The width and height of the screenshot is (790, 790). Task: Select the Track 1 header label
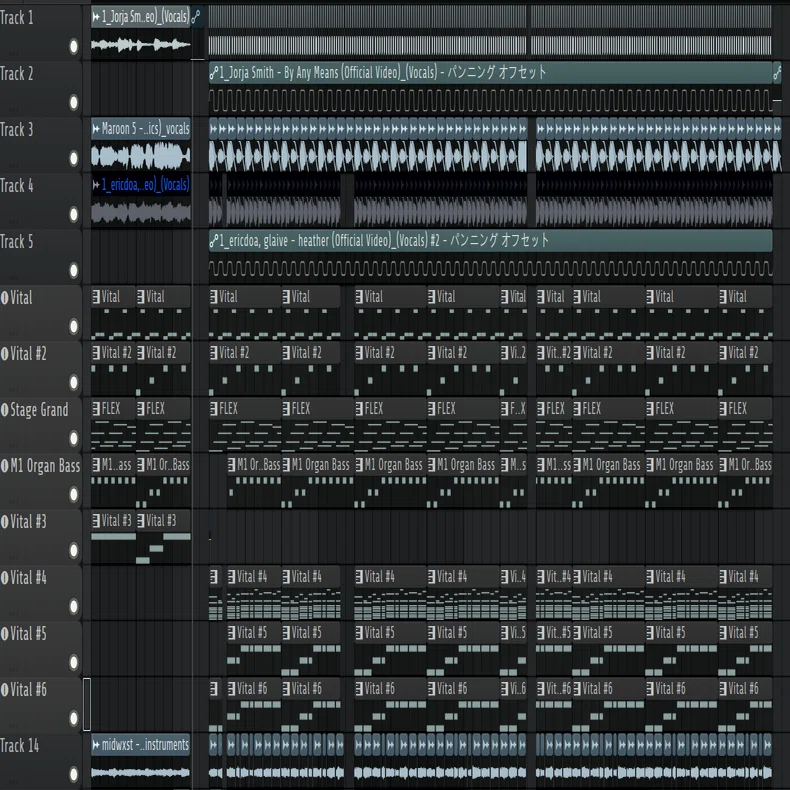(17, 18)
